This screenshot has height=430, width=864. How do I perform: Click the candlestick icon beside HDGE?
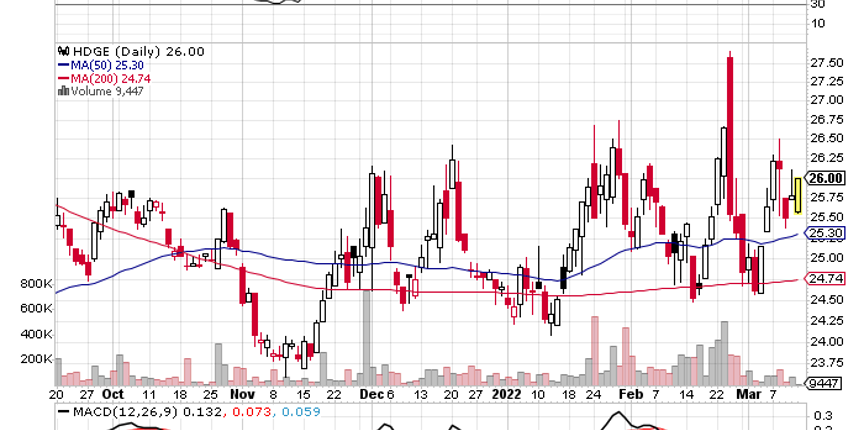[x=63, y=51]
